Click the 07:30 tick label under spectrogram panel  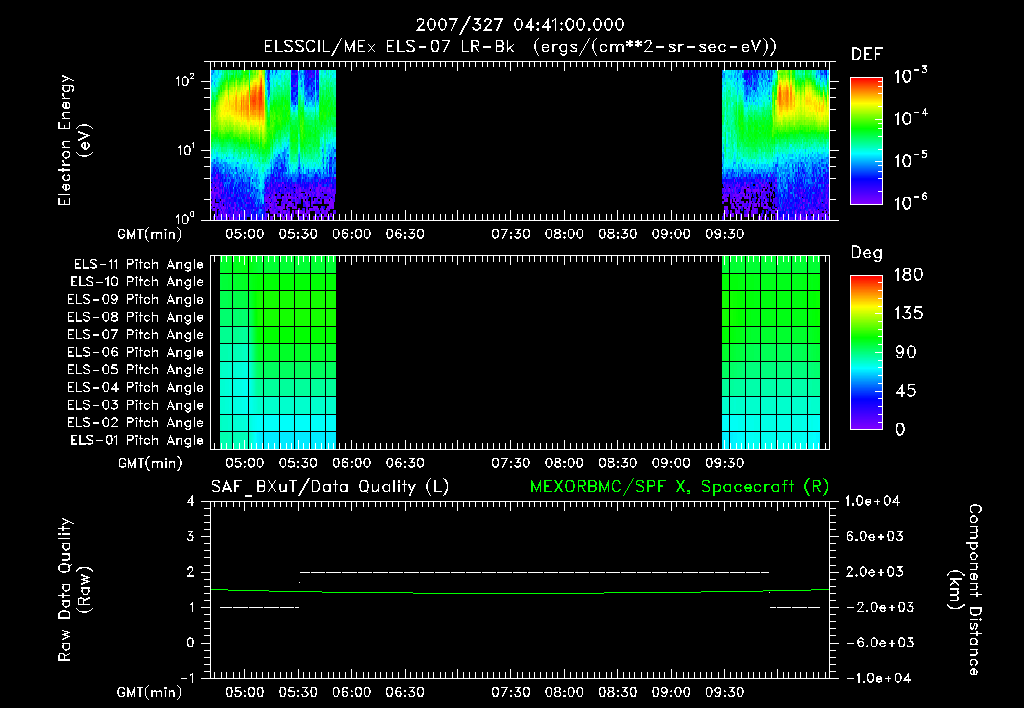511,234
